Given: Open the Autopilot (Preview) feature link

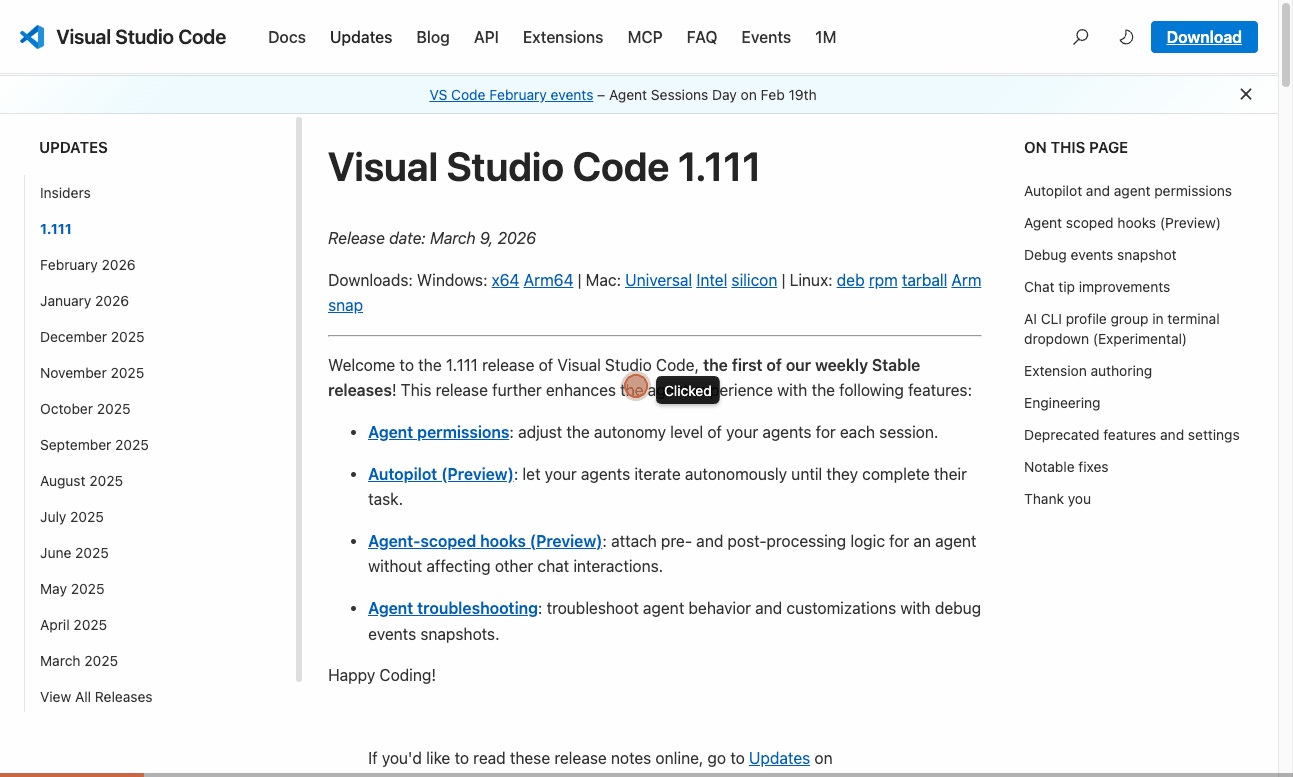Looking at the screenshot, I should click(441, 474).
